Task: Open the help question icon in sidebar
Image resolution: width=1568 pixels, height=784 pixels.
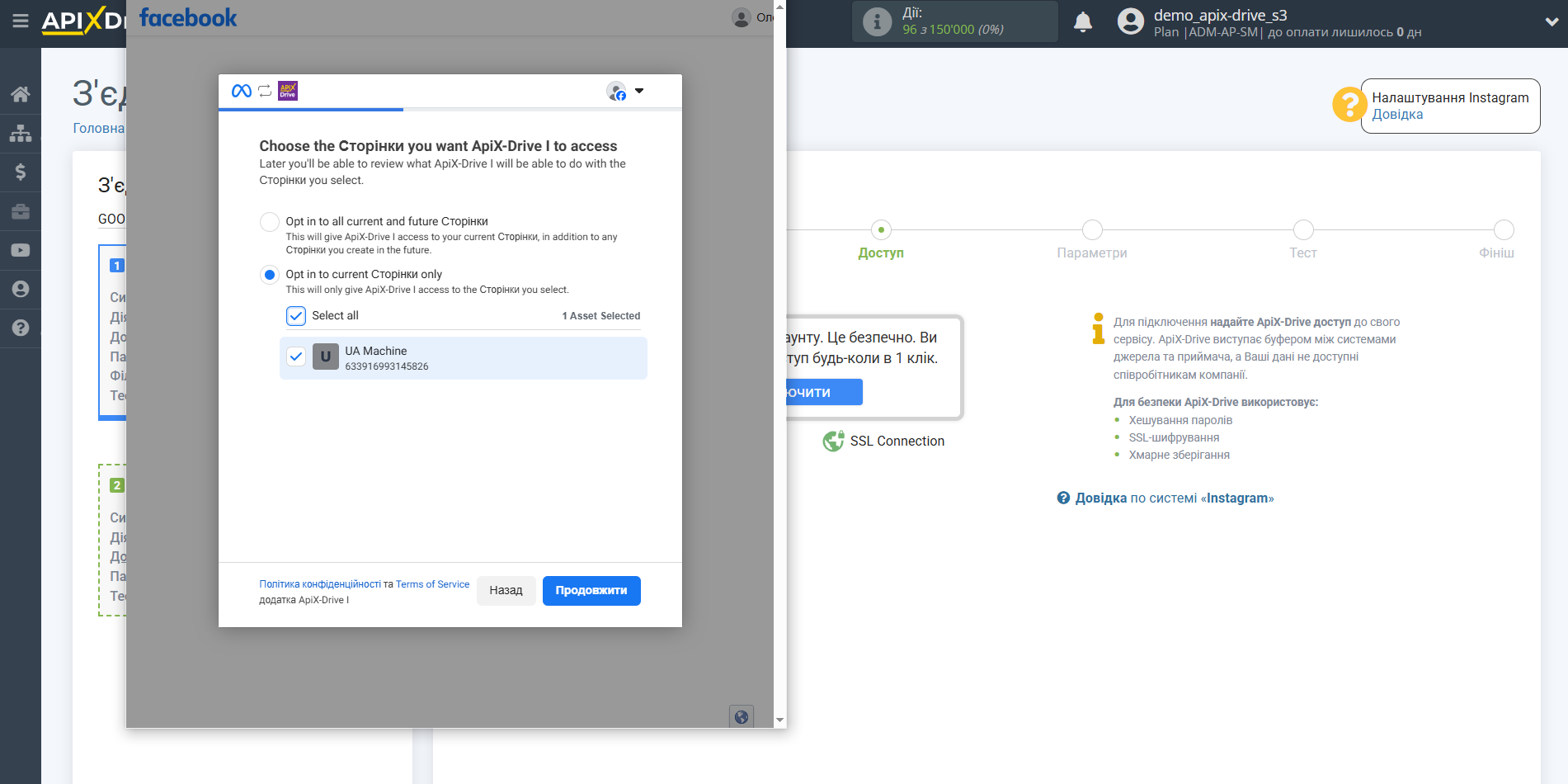Action: point(21,328)
